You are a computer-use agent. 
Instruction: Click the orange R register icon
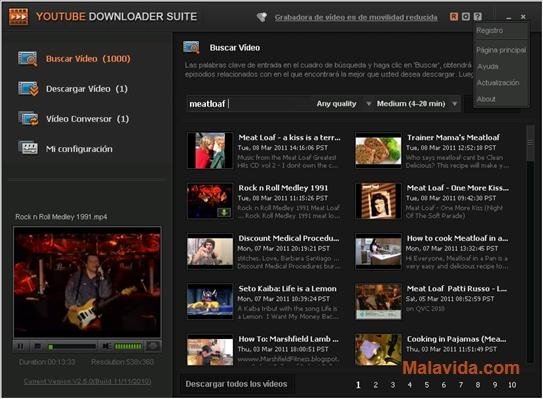(454, 17)
